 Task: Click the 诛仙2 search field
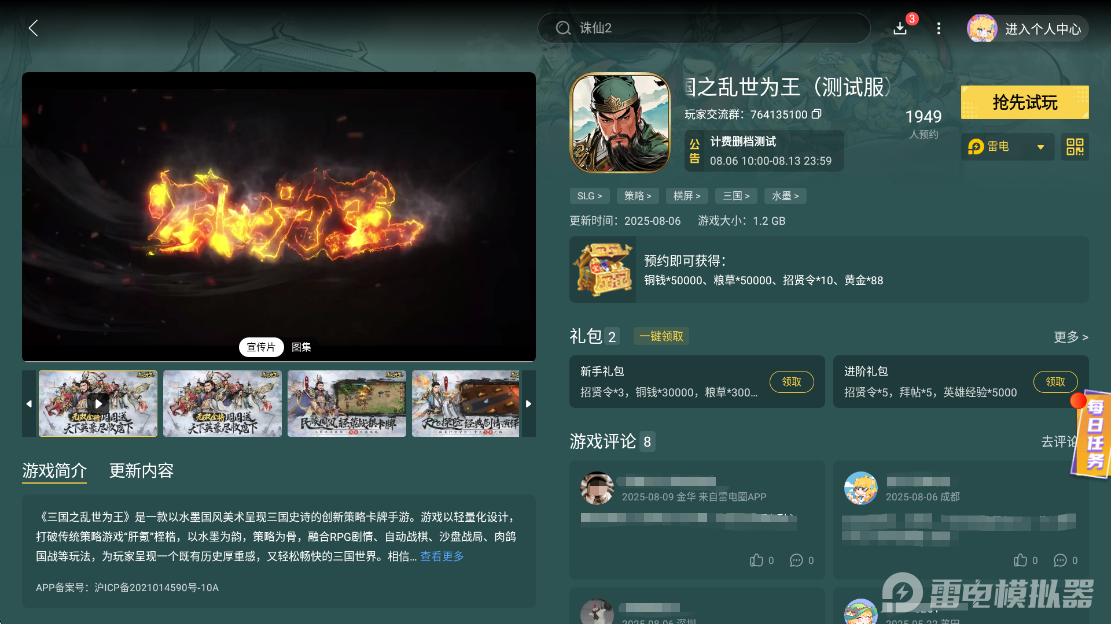coord(704,28)
